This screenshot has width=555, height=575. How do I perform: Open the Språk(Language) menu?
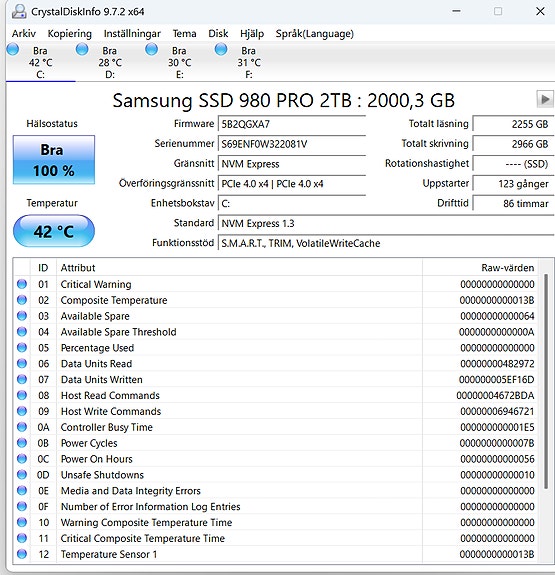pos(315,34)
